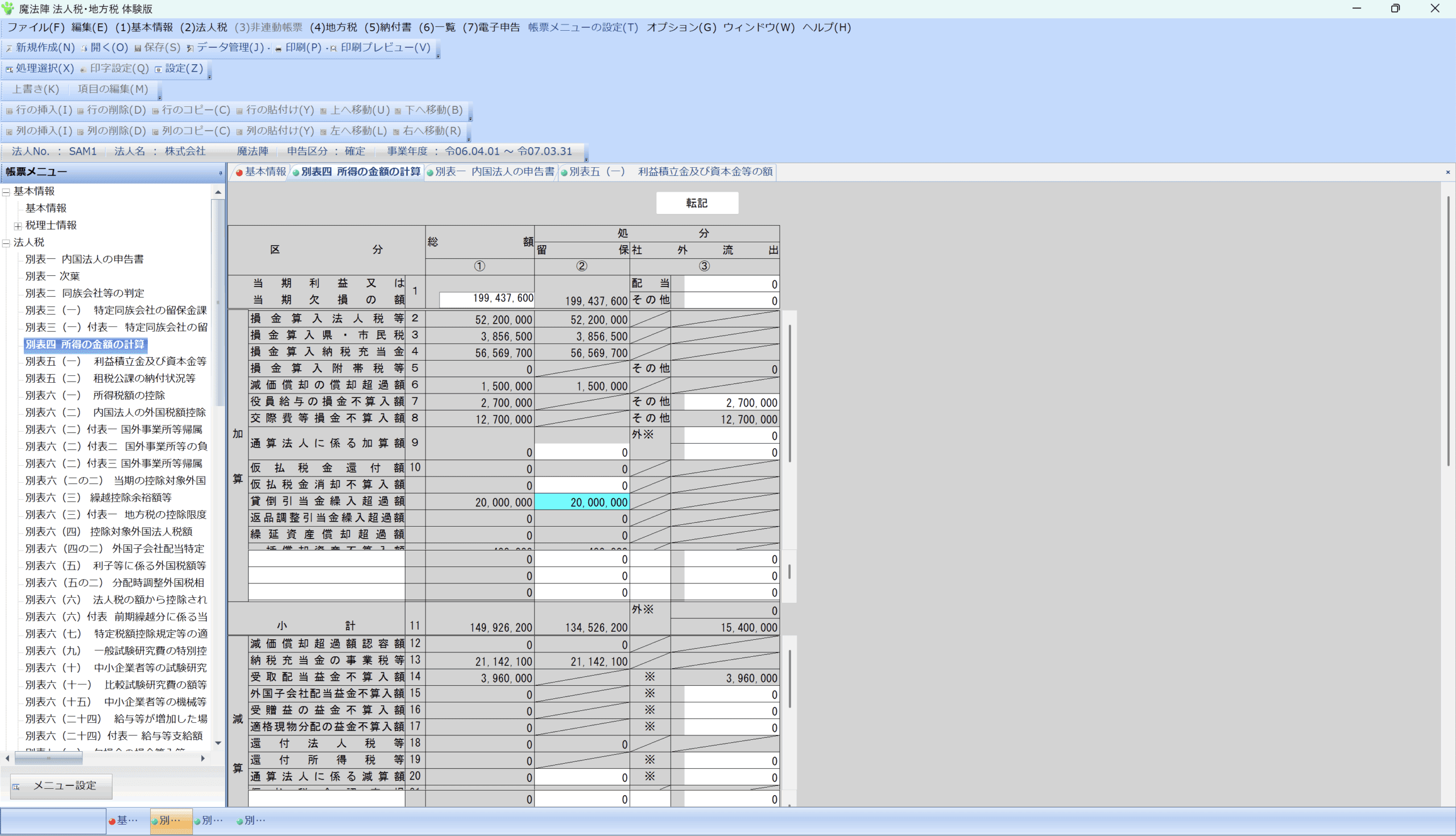The width and height of the screenshot is (1456, 836).
Task: Open the ウィンドウ(W) menu
Action: click(759, 27)
